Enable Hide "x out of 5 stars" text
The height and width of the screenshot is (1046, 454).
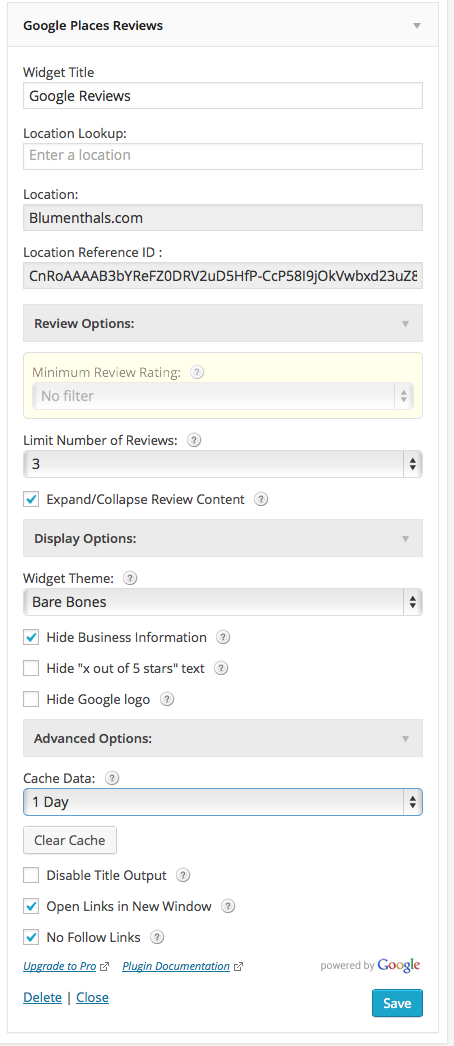(31, 668)
